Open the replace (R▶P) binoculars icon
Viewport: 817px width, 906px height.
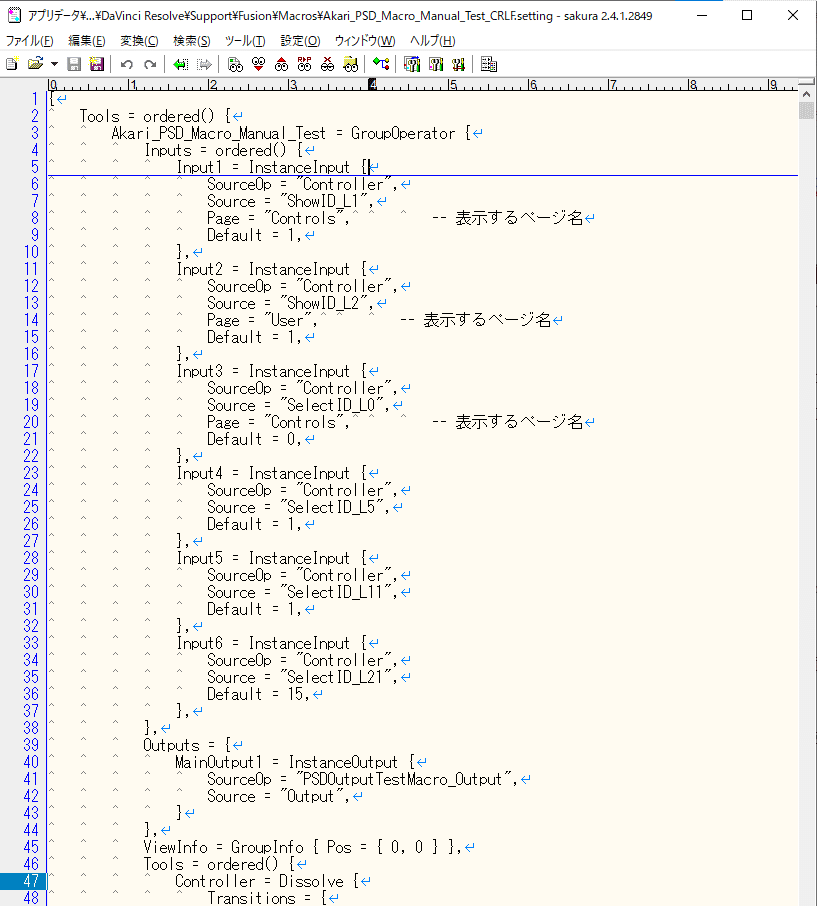304,64
